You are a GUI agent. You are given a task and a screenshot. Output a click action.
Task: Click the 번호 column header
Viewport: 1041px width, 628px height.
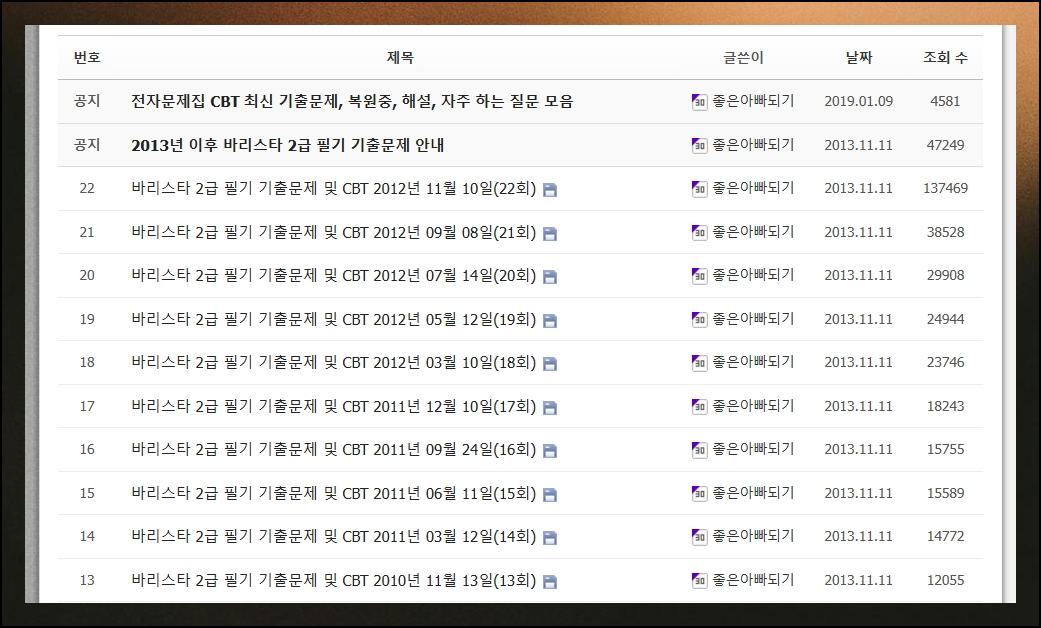[87, 58]
